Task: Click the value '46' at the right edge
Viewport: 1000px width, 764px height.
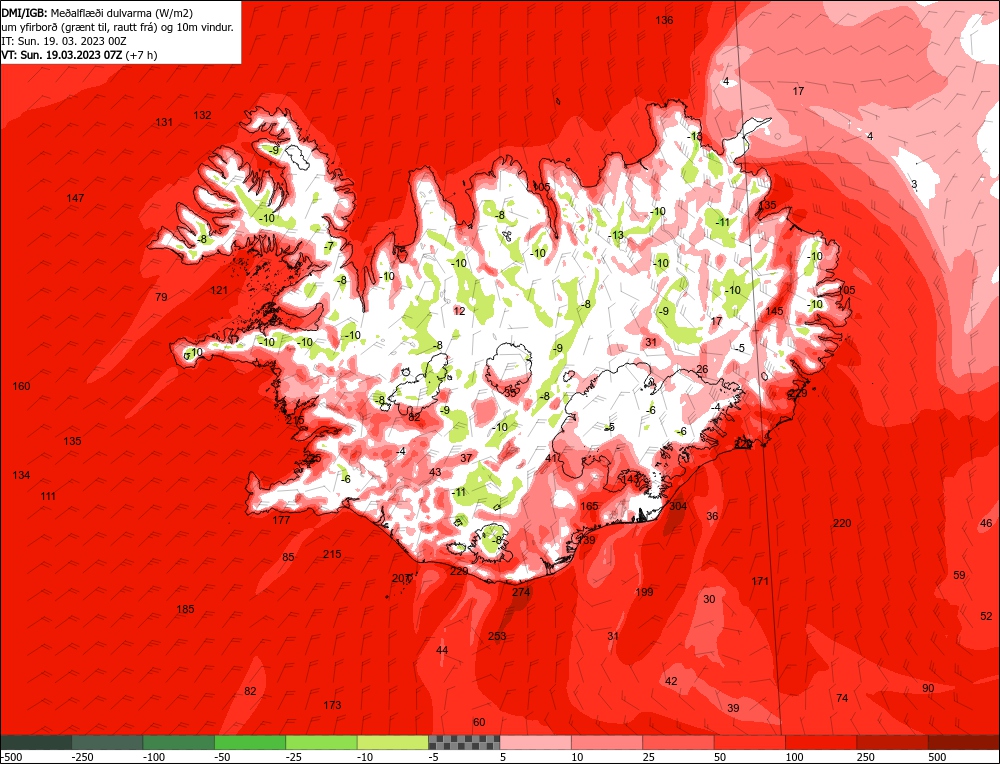Action: point(986,523)
